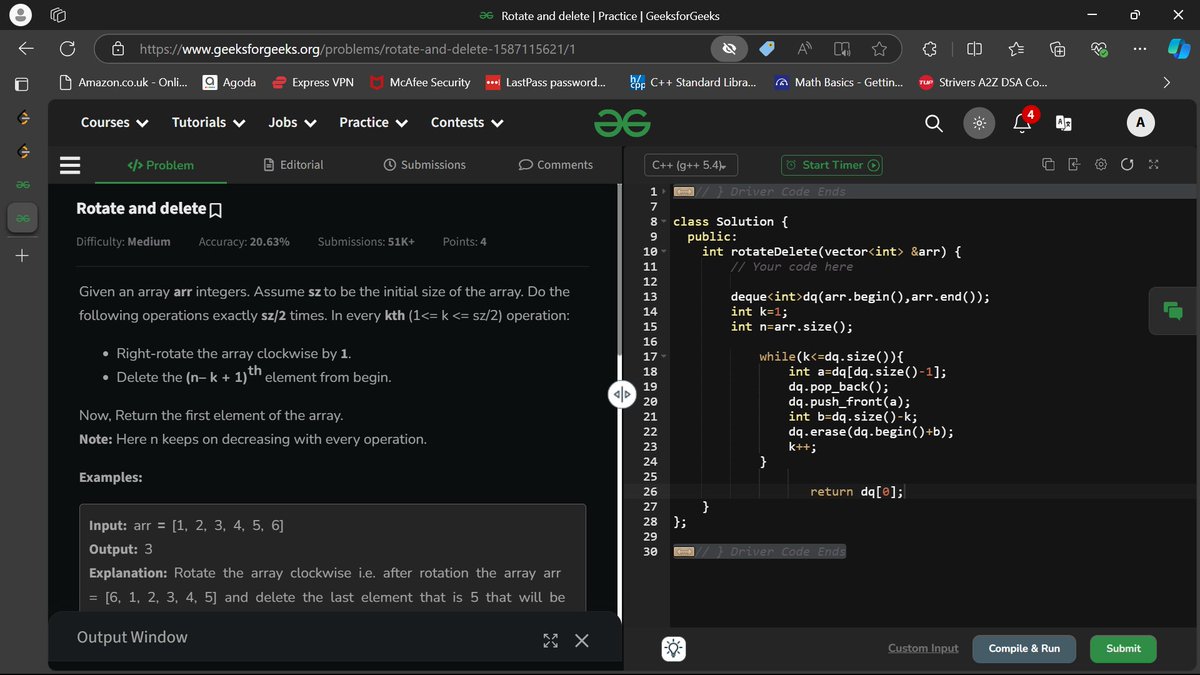Start the coding timer
The width and height of the screenshot is (1200, 675).
coord(832,165)
